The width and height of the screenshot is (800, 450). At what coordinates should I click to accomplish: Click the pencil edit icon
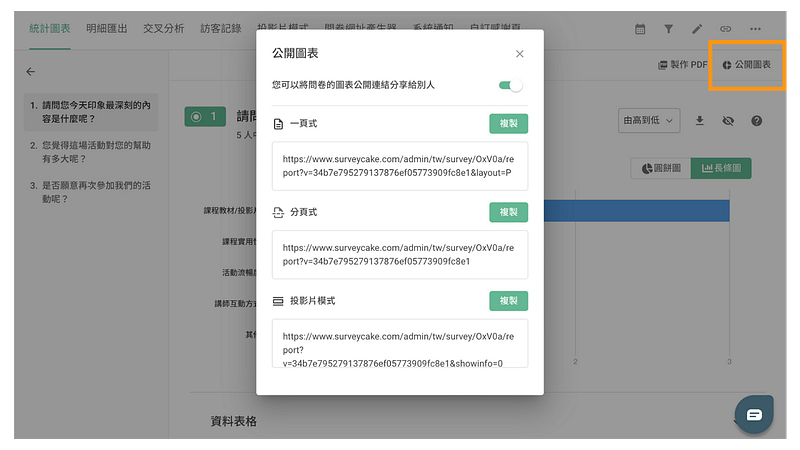(697, 29)
